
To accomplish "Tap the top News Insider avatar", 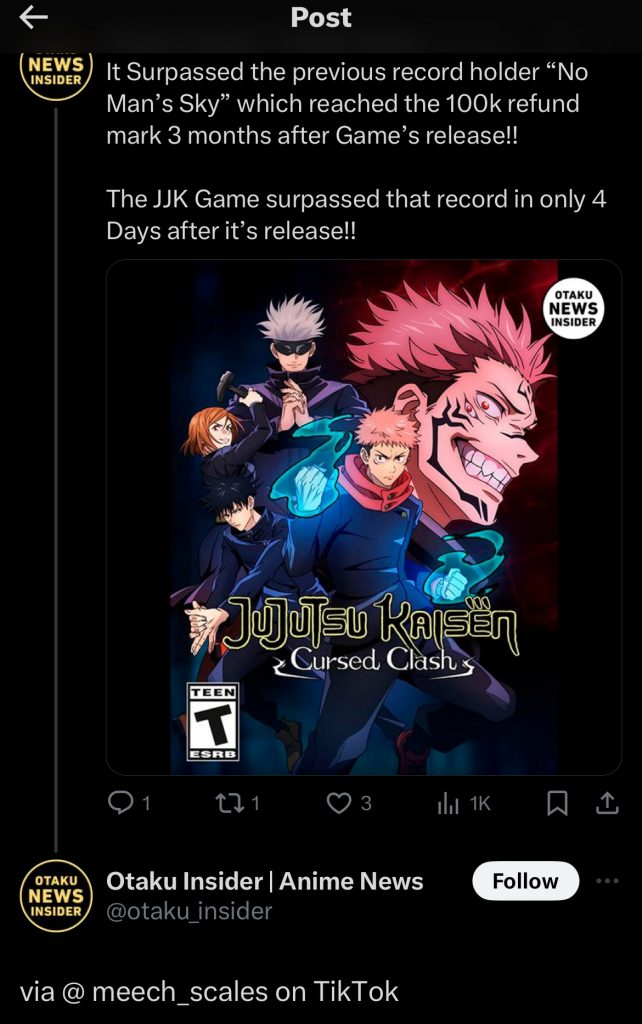I will click(x=56, y=75).
